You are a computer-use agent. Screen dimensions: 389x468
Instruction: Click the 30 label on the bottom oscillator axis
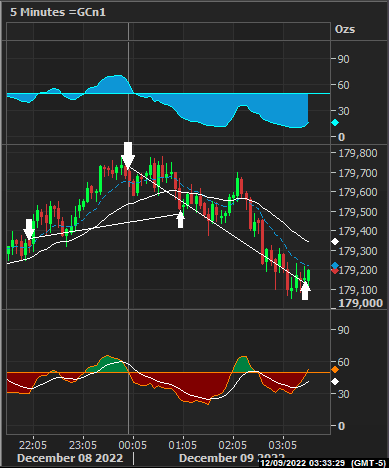click(x=343, y=394)
